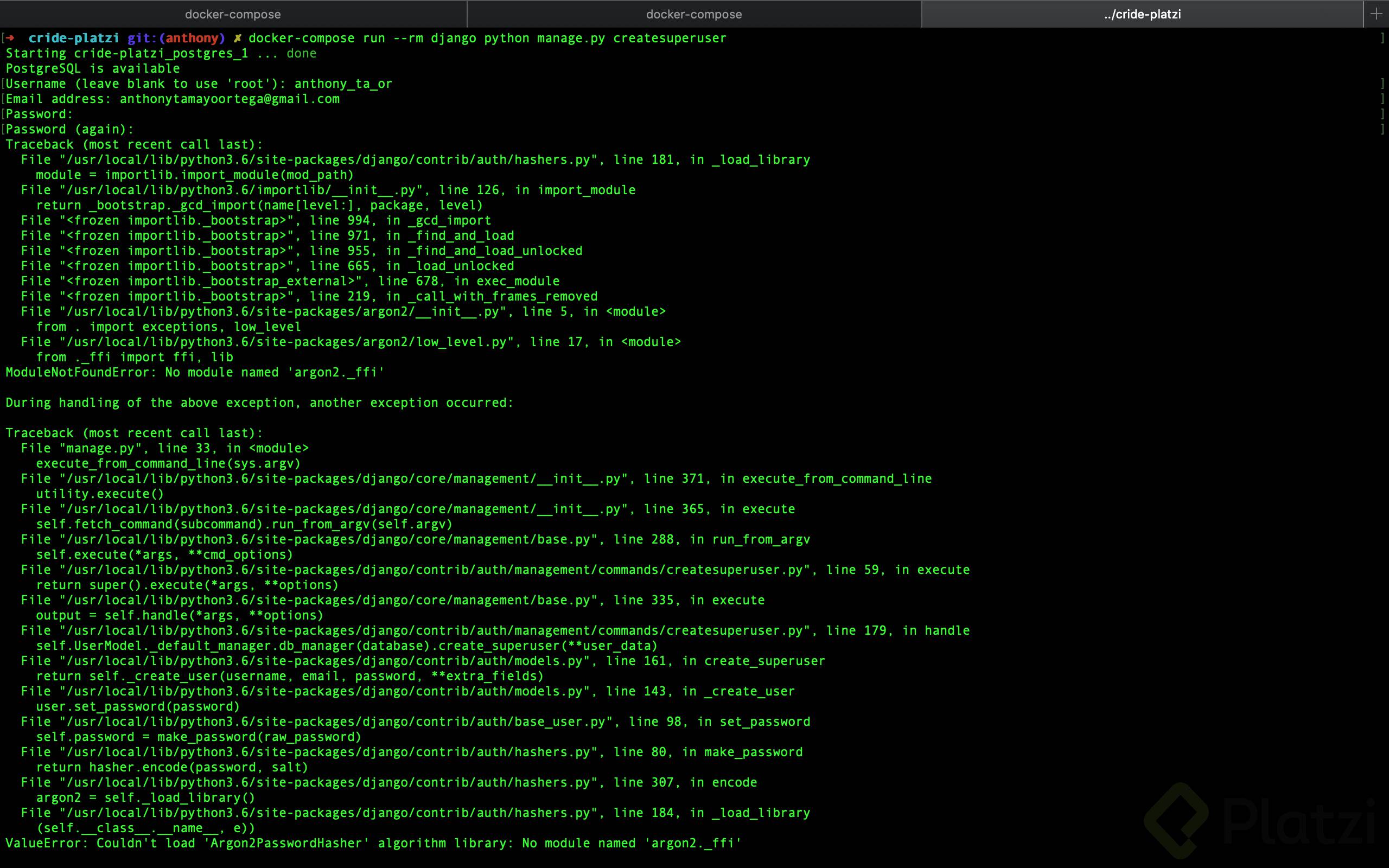Click the yellow ✗ git dirty marker
1389x868 pixels.
(237, 38)
